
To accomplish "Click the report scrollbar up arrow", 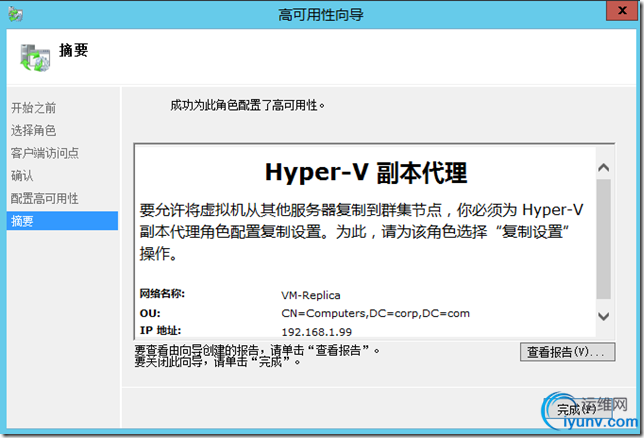I will [x=604, y=168].
